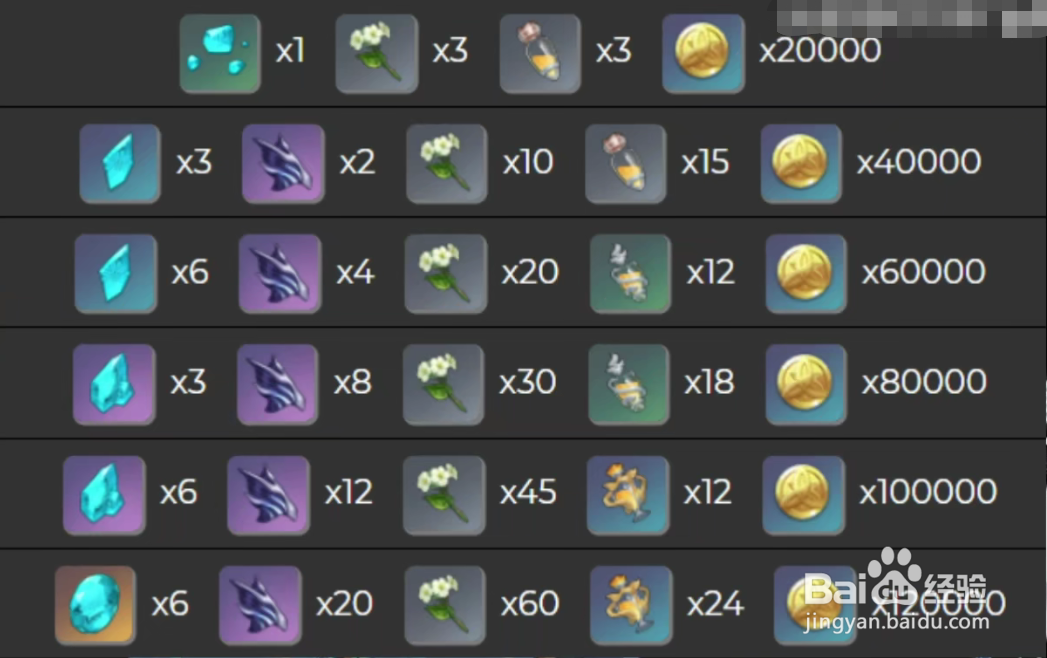Click the white flower icon labeled x45
Screen dimensions: 1047x658
[444, 496]
